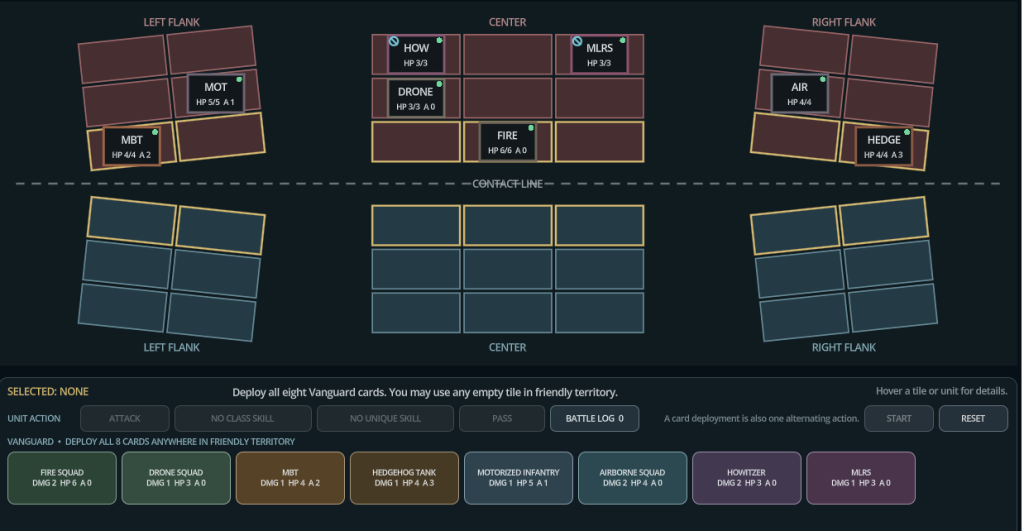Click the blocked icon on MLRS unit
The width and height of the screenshot is (1024, 531).
click(x=577, y=41)
